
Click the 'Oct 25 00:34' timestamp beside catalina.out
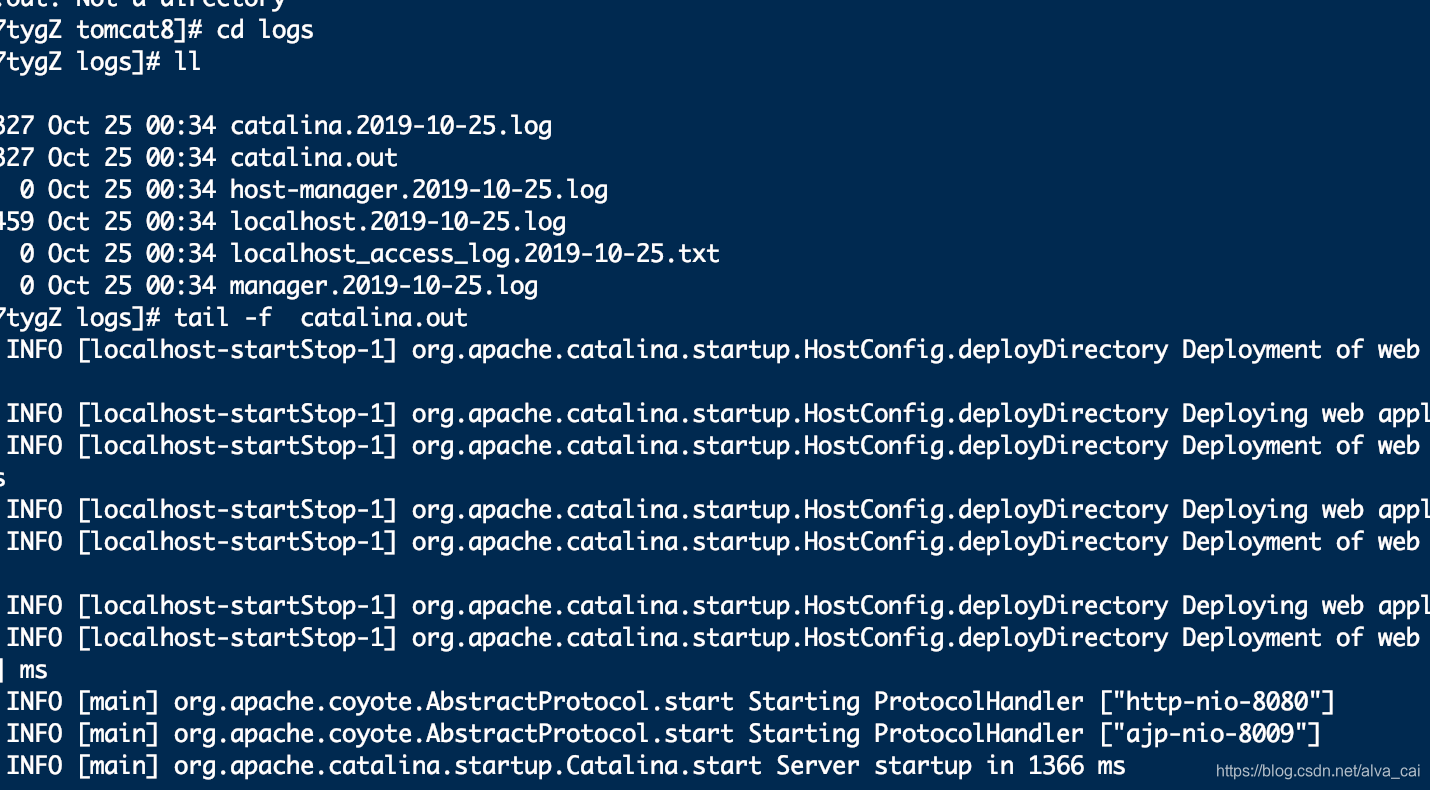[x=132, y=158]
